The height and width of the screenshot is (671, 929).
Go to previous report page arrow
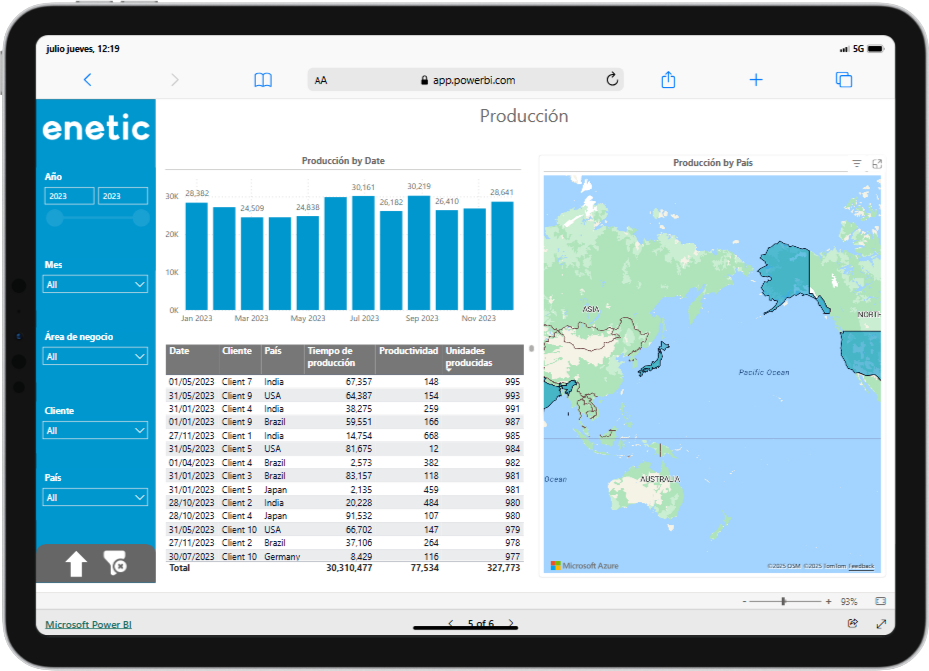click(451, 623)
